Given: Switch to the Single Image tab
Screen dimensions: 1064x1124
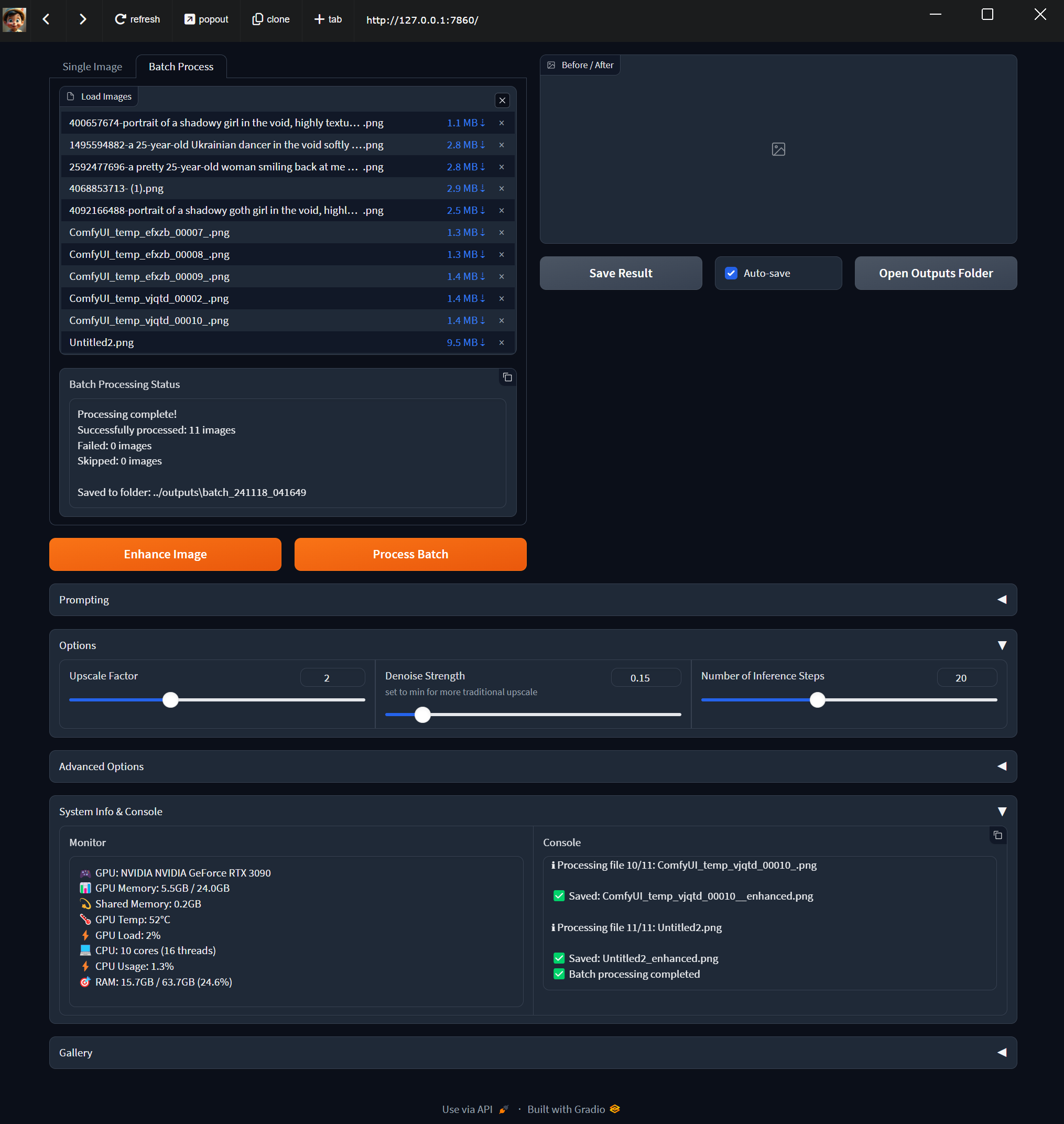Looking at the screenshot, I should 92,65.
